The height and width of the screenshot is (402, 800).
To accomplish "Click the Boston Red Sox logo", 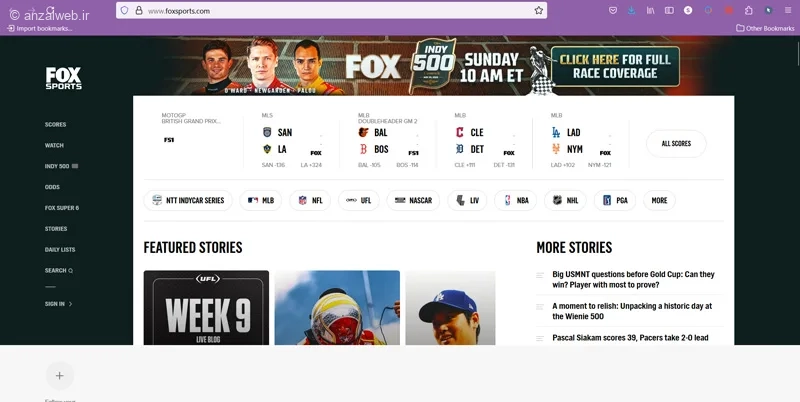I will coord(363,149).
